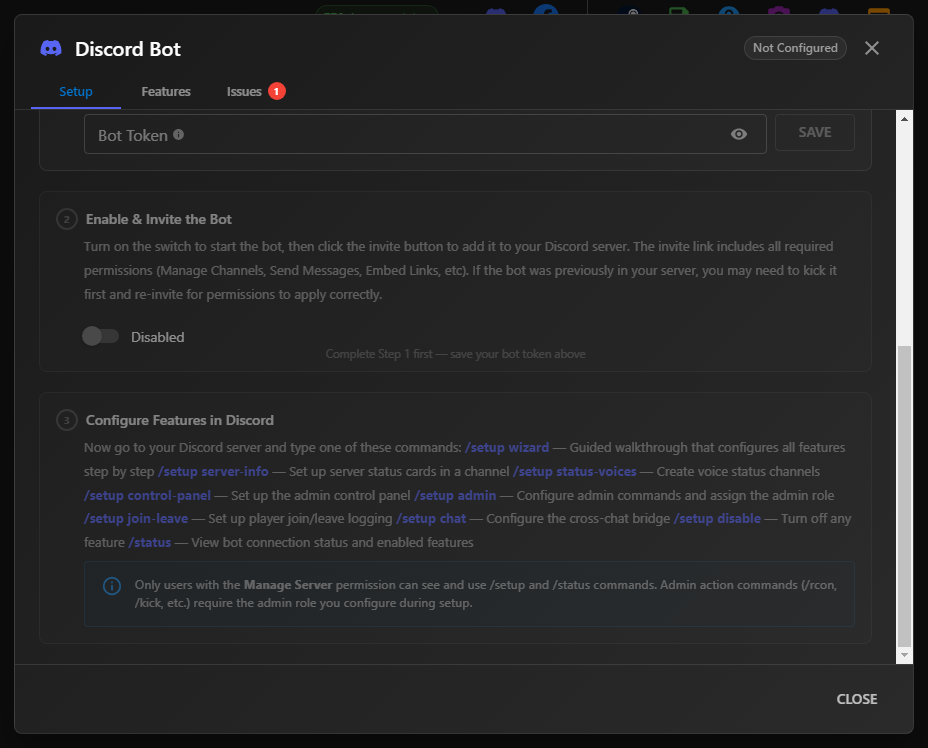Focus the Bot Token input field
Screen dimensions: 928x748
(x=425, y=134)
